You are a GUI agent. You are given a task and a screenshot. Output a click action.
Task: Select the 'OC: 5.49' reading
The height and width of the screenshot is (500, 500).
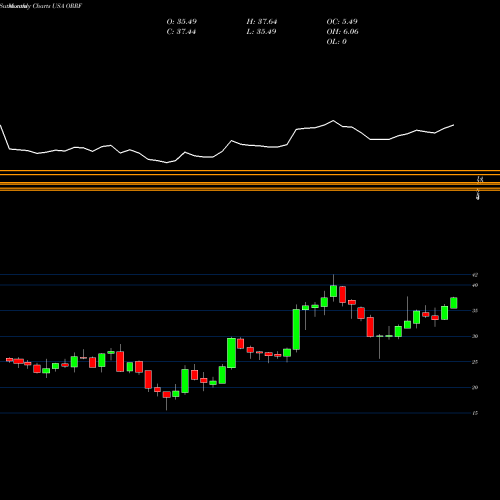(342, 22)
